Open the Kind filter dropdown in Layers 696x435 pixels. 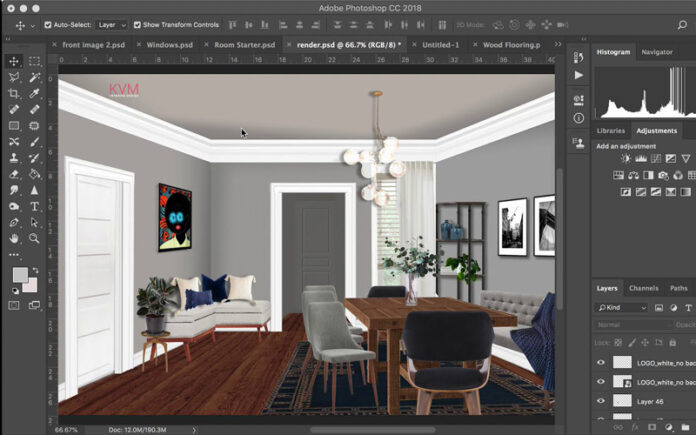tap(621, 308)
